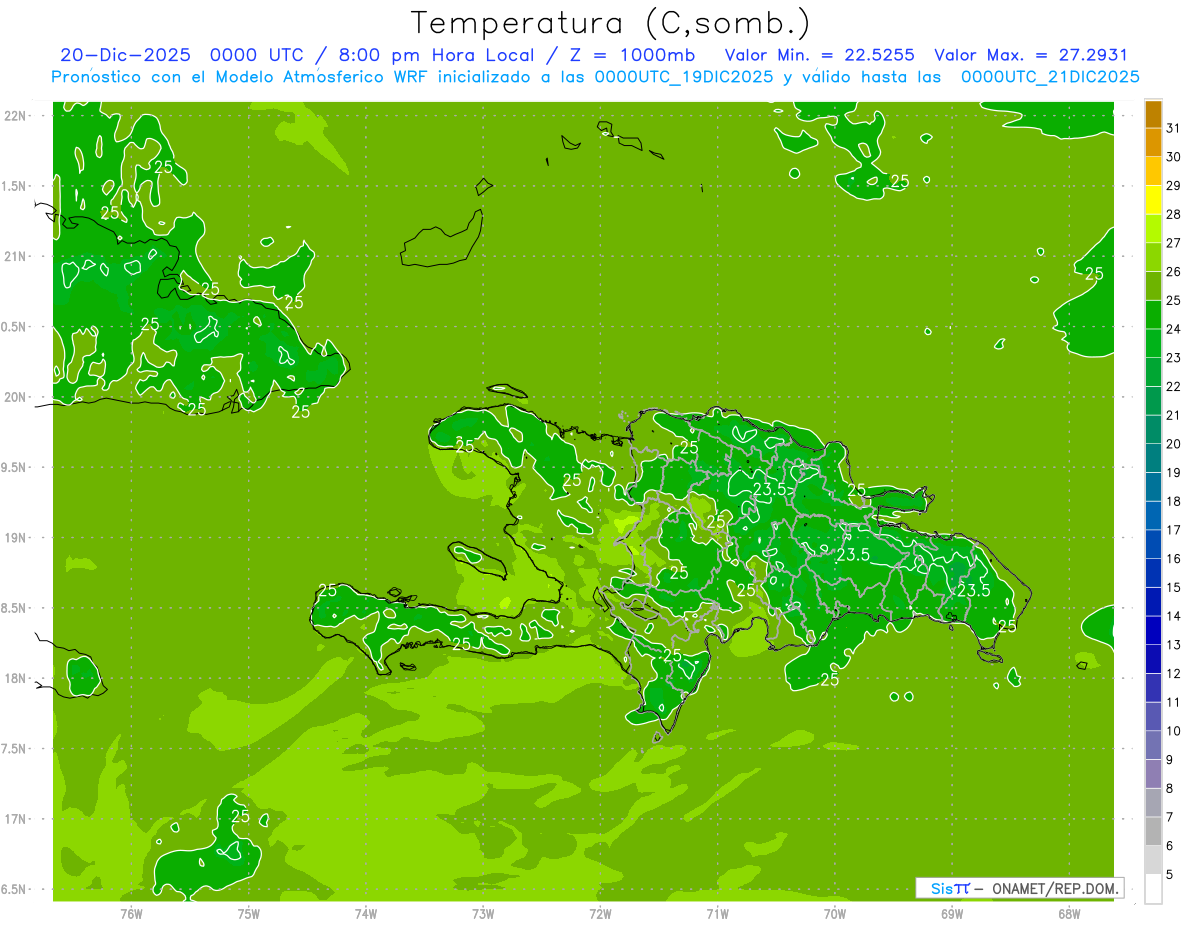1200x927 pixels.
Task: Click longitude label '68W'
Action: point(1069,914)
